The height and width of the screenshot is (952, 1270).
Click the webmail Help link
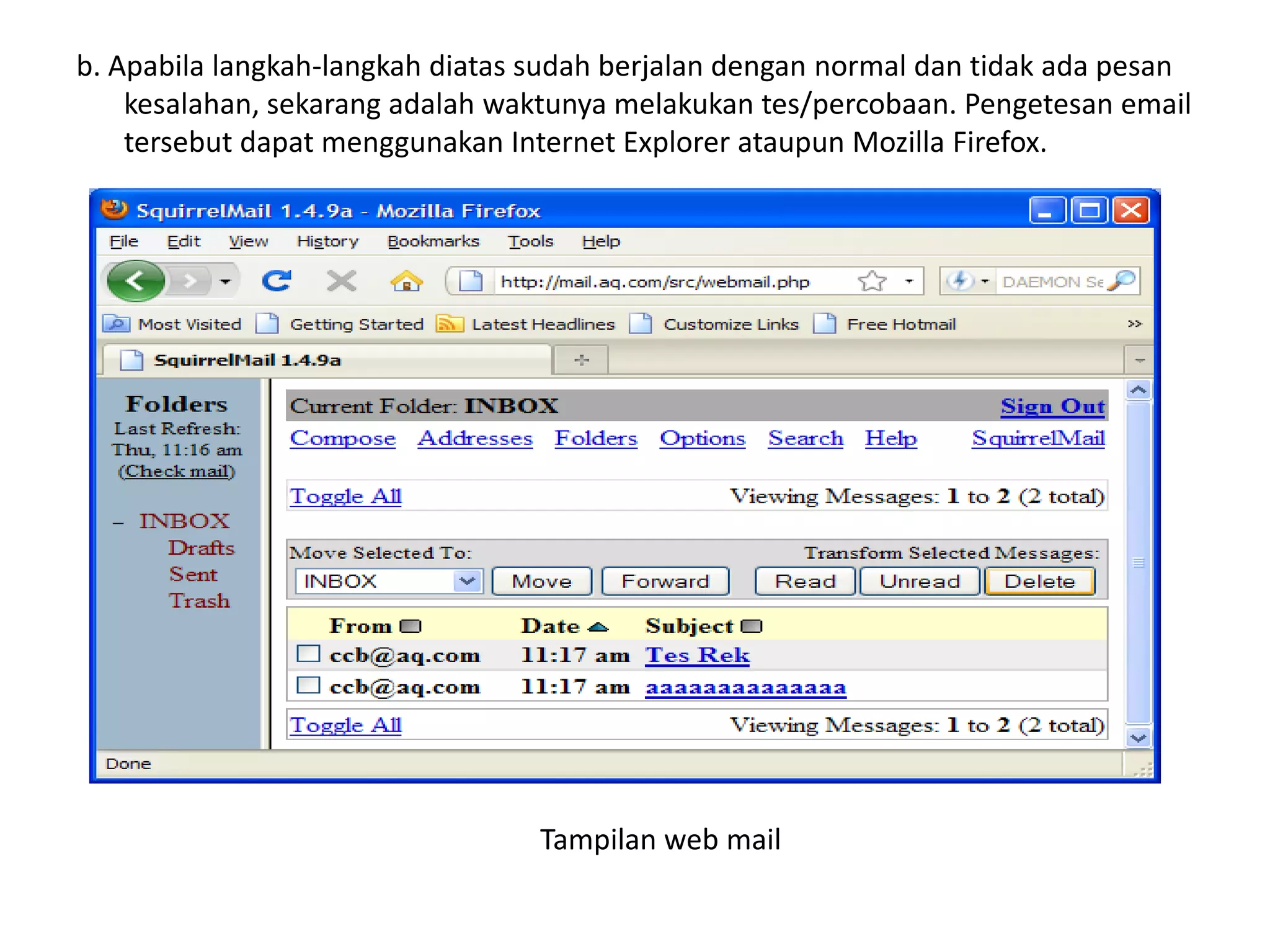click(891, 438)
